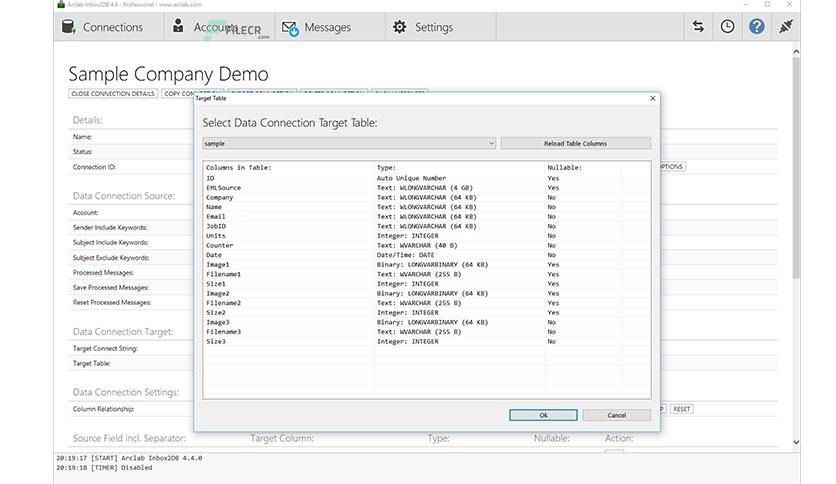This screenshot has height=484, width=836.
Task: Click the clock timer icon
Action: 727,26
